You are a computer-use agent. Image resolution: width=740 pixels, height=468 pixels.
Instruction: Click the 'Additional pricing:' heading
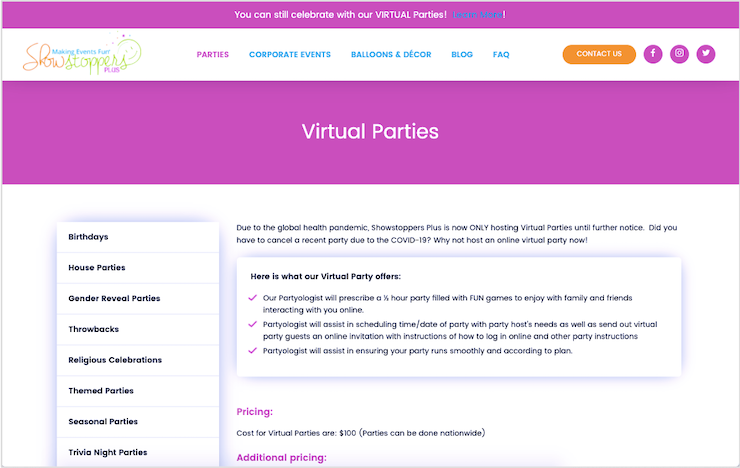tap(281, 458)
